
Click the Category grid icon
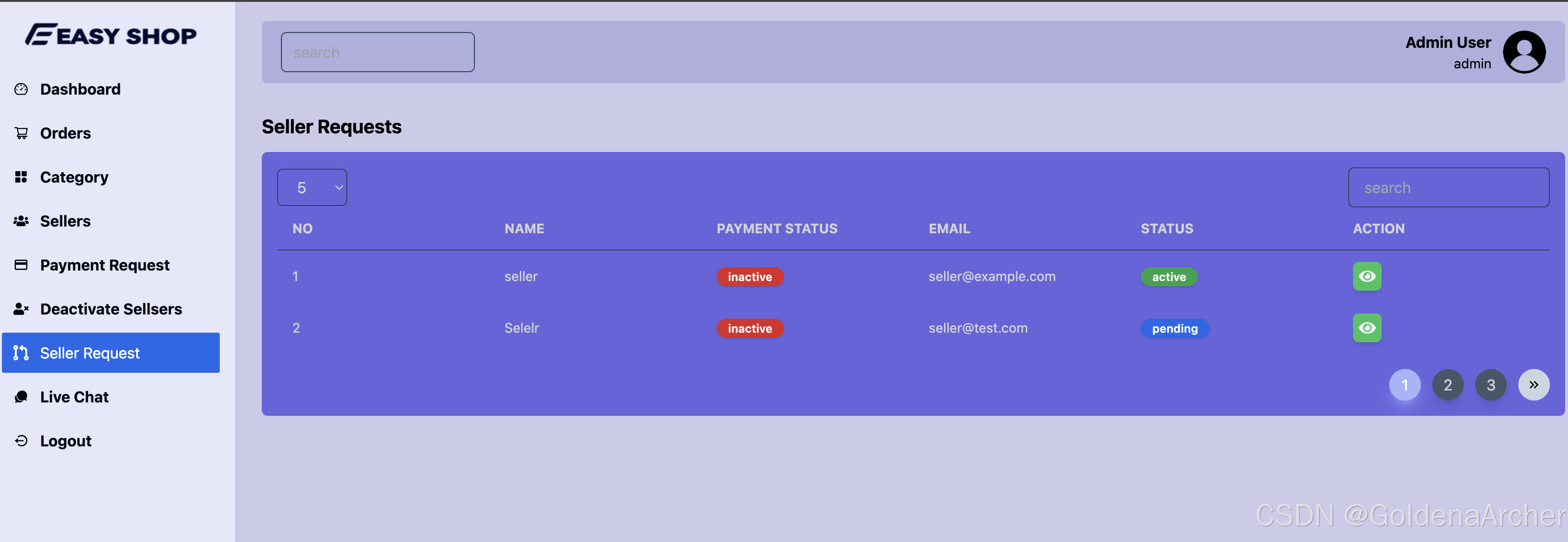click(21, 177)
